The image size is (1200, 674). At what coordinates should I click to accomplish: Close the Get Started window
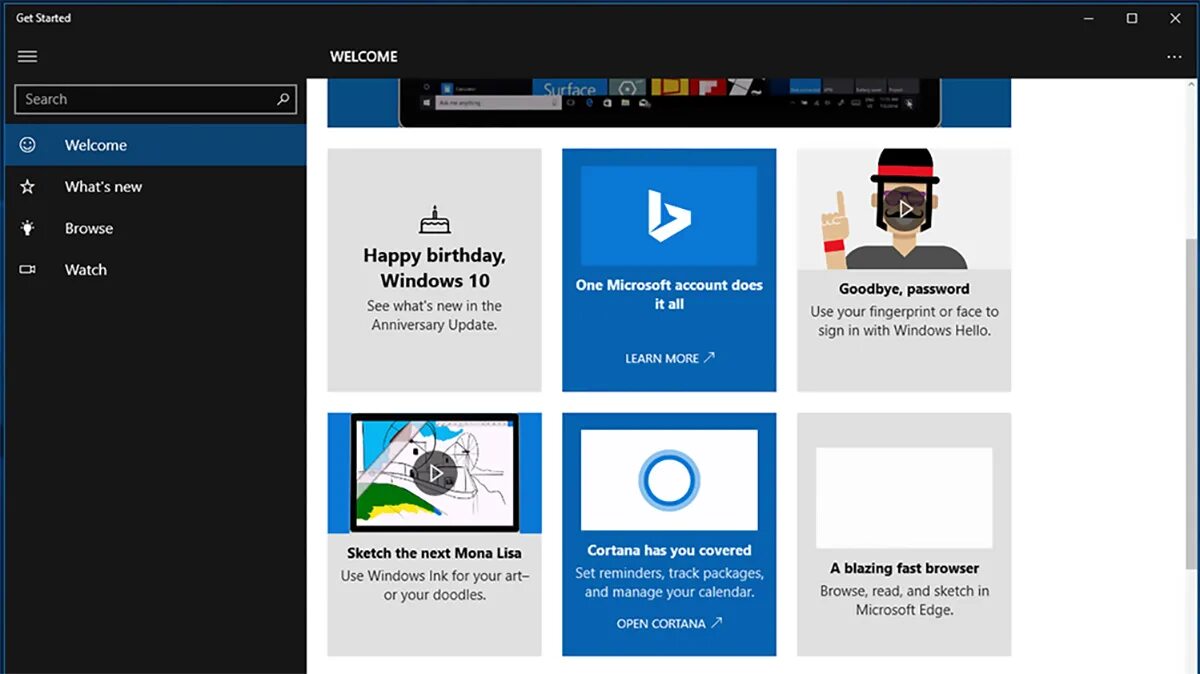tap(1176, 18)
